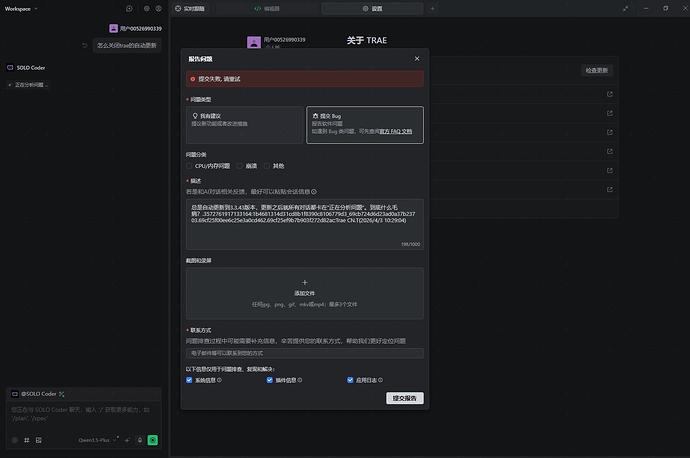Screen dimensions: 690x458
Task: Click the new chat plus icon beside Workspace
Action: pyautogui.click(x=129, y=8)
